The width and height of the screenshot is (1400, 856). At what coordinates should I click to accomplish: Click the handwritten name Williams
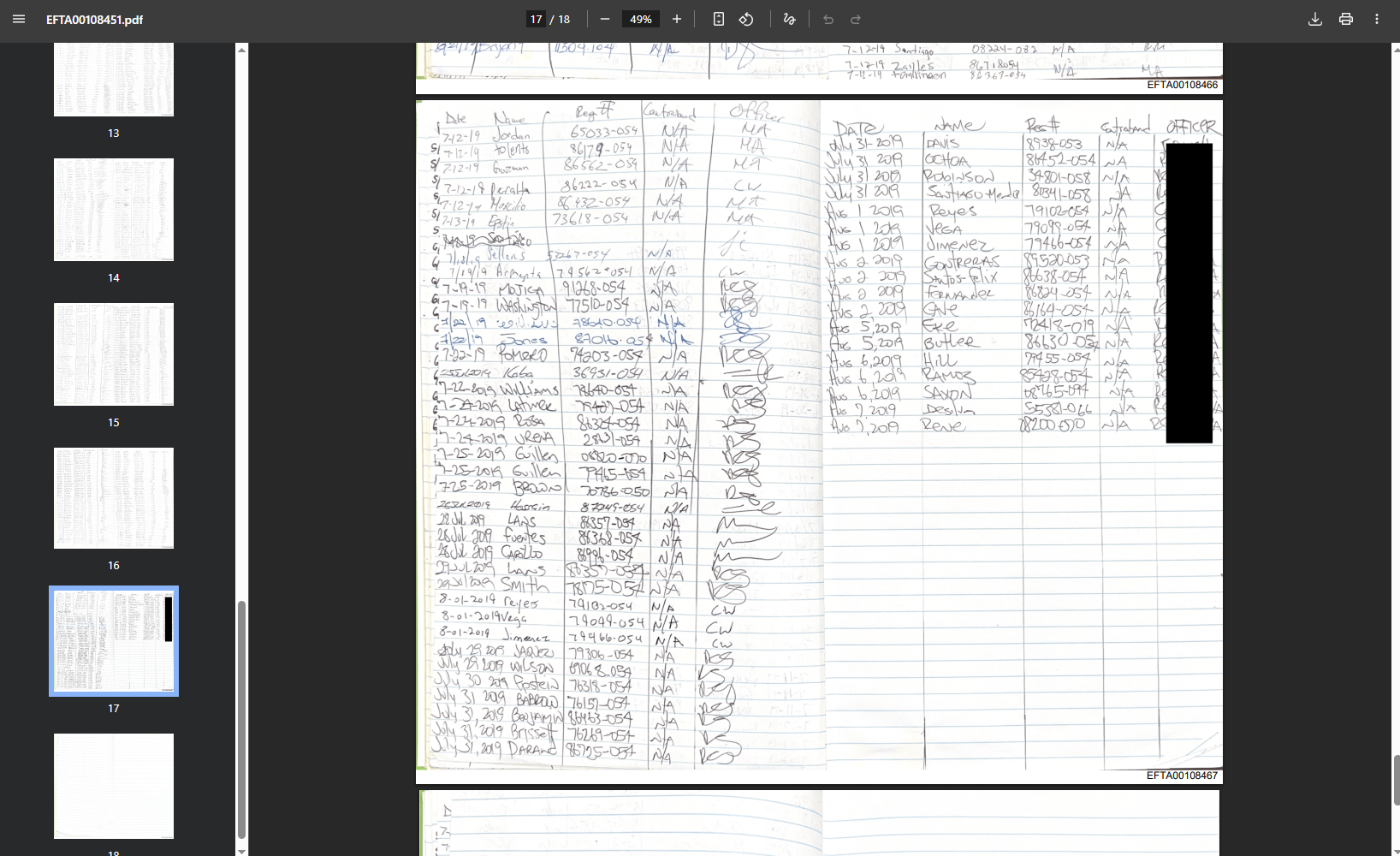point(529,389)
